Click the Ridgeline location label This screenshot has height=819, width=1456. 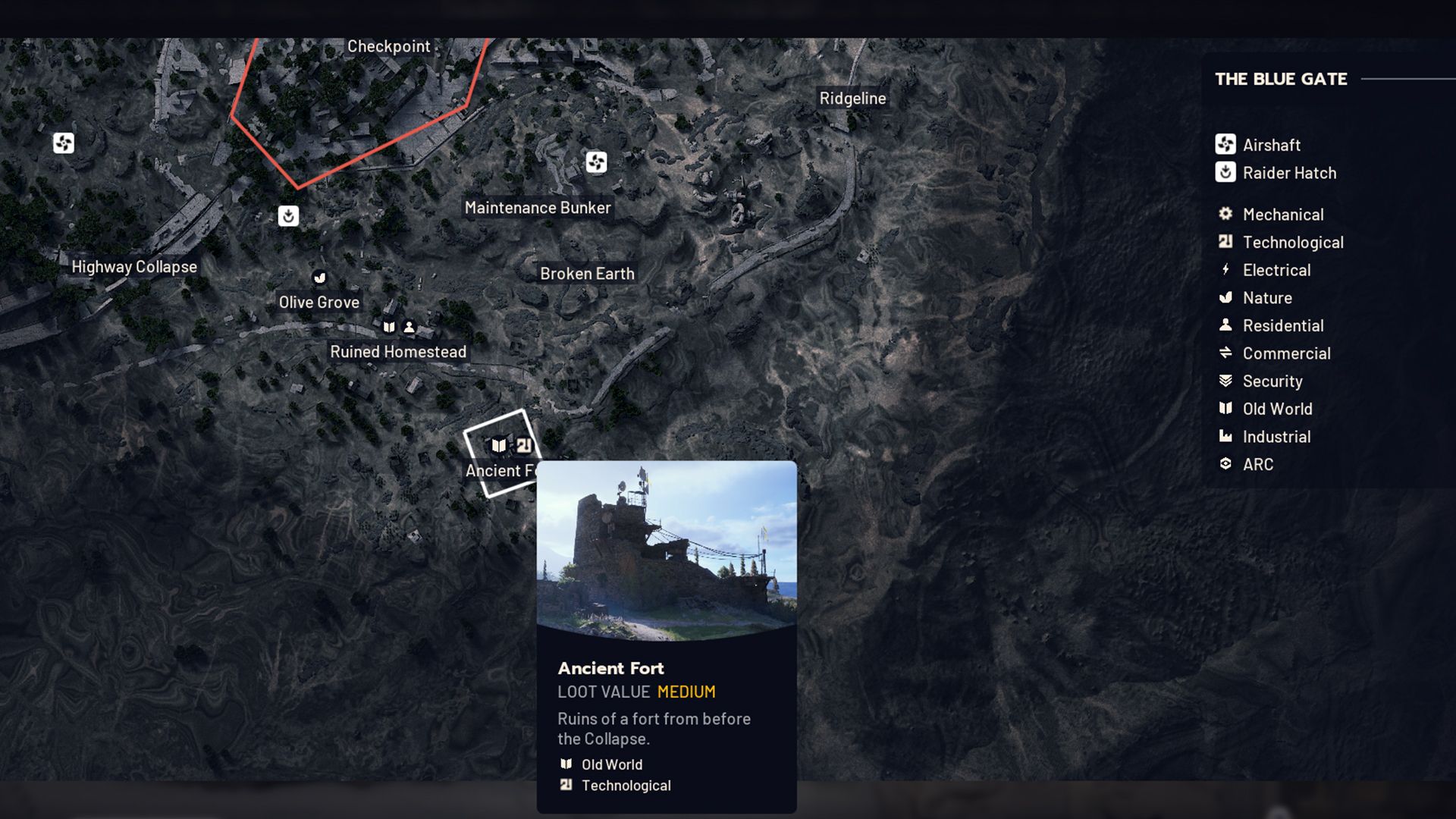(x=852, y=99)
